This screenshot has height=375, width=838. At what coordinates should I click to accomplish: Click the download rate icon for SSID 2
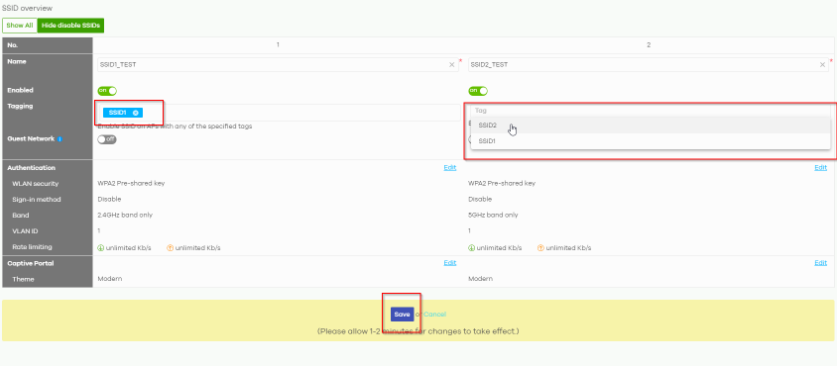tap(471, 248)
